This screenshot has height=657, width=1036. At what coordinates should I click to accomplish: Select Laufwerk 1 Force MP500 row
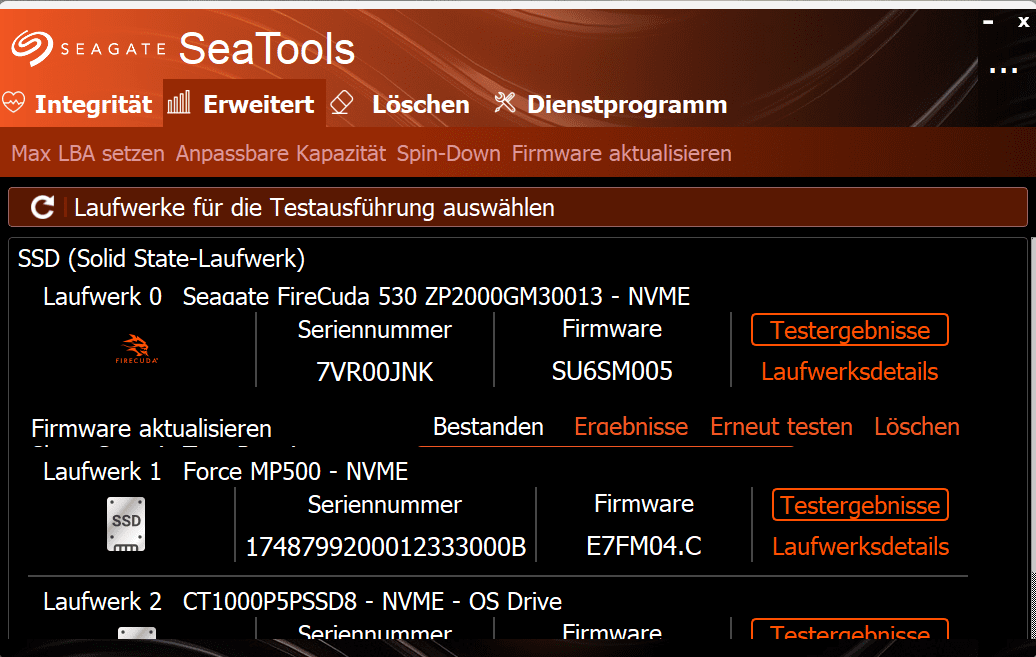click(225, 471)
